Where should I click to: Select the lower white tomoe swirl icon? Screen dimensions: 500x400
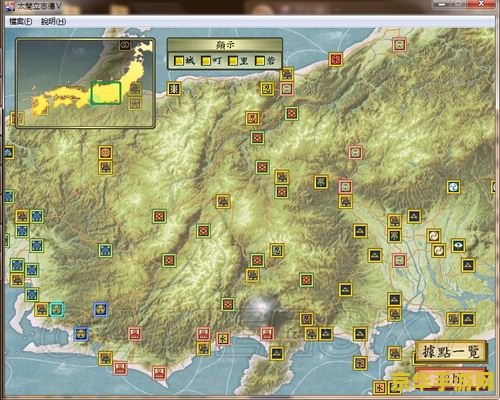(438, 250)
